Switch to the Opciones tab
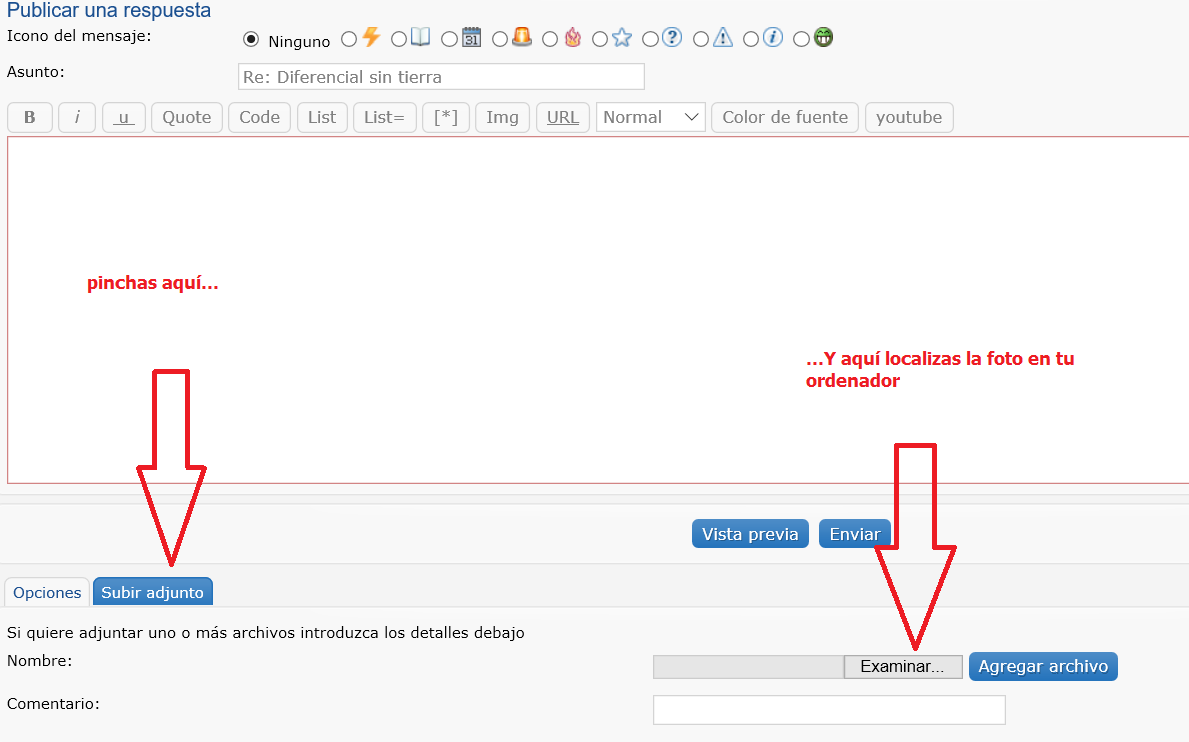Image resolution: width=1189 pixels, height=742 pixels. 47,592
